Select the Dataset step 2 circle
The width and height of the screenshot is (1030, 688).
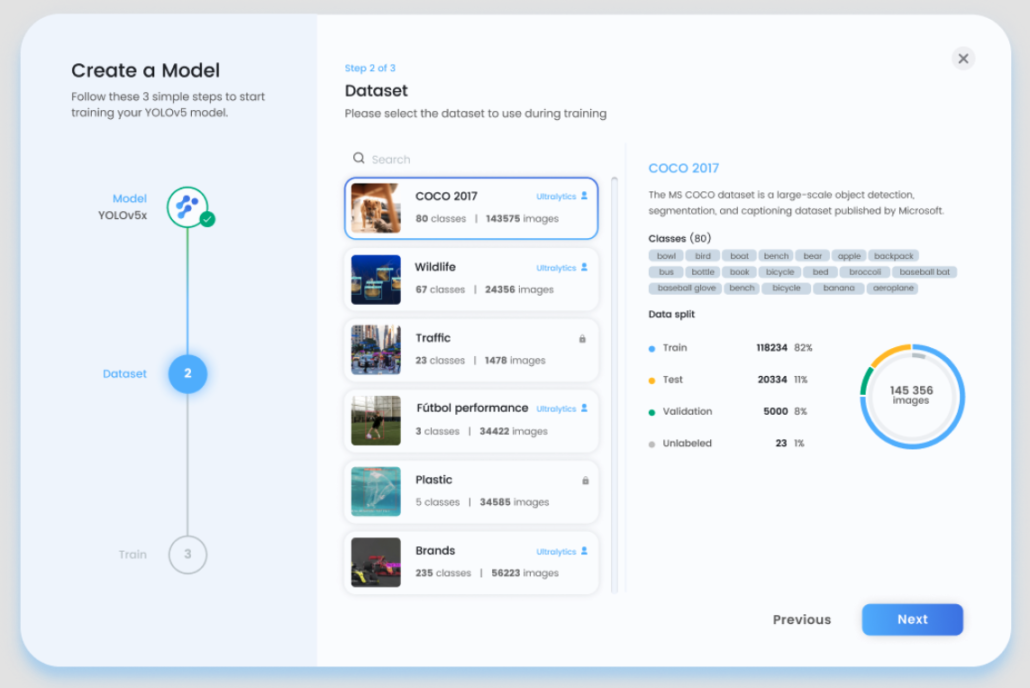pos(187,374)
